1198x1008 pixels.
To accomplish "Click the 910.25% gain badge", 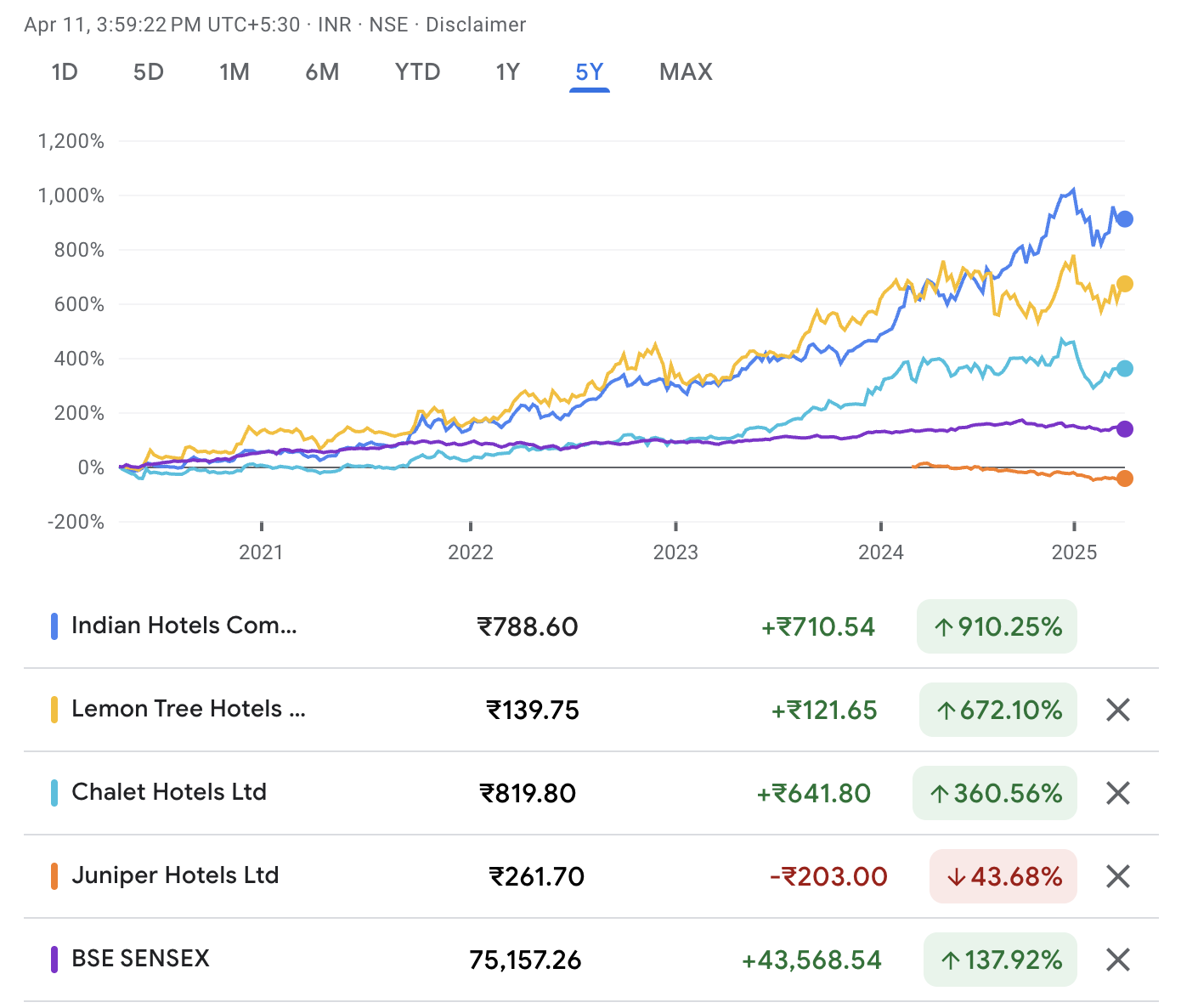I will pos(997,627).
